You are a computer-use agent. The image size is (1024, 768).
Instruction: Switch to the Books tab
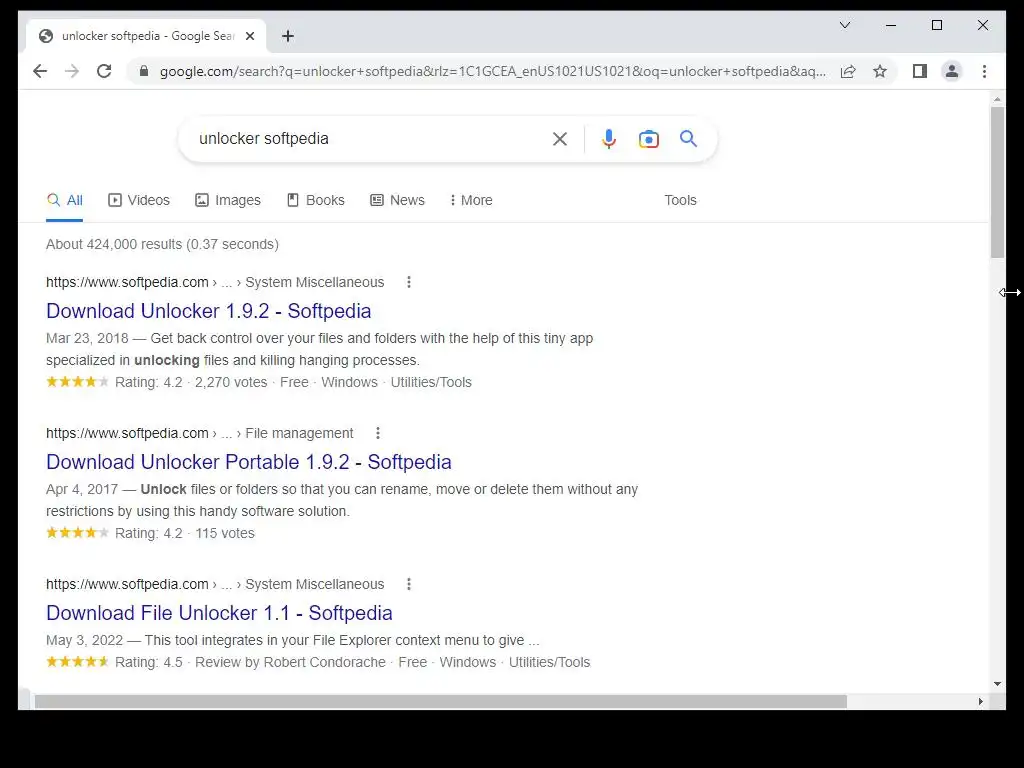315,200
